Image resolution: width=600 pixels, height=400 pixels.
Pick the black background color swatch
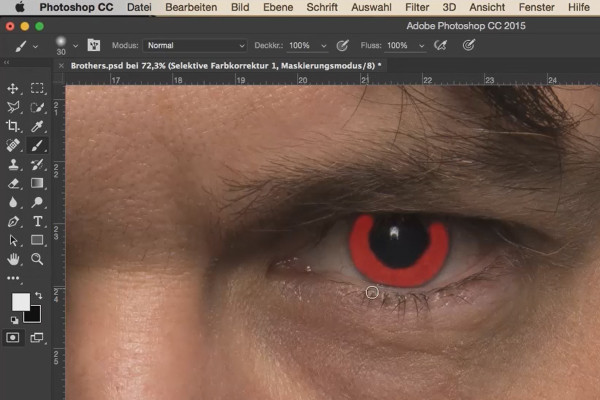click(x=34, y=315)
